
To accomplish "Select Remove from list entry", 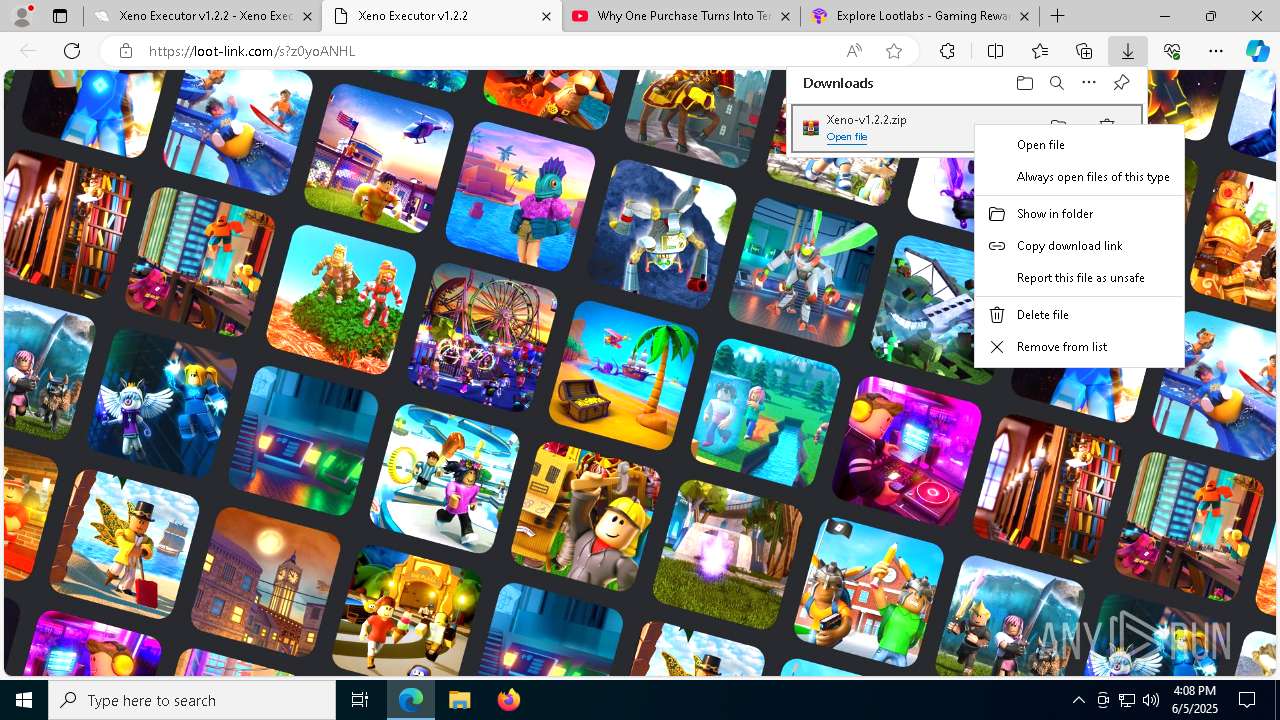I will (1079, 347).
